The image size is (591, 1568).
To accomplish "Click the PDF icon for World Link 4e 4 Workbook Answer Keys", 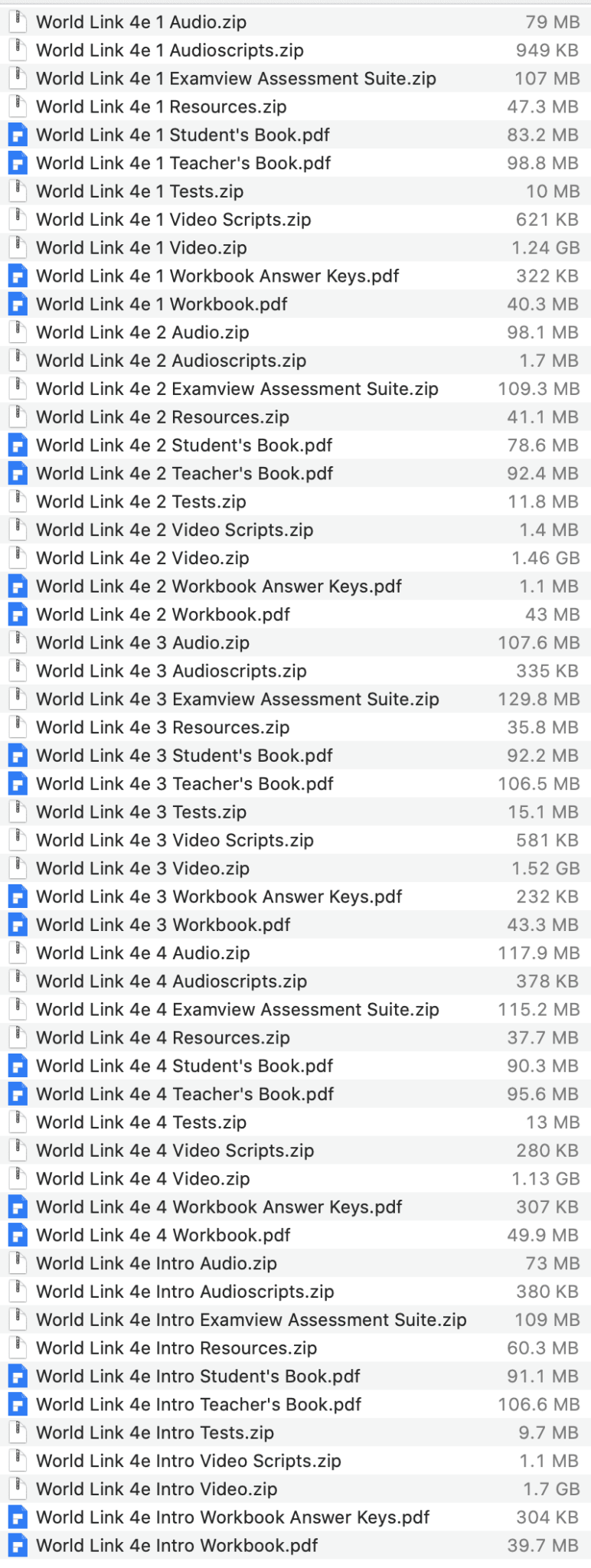I will tap(17, 1206).
